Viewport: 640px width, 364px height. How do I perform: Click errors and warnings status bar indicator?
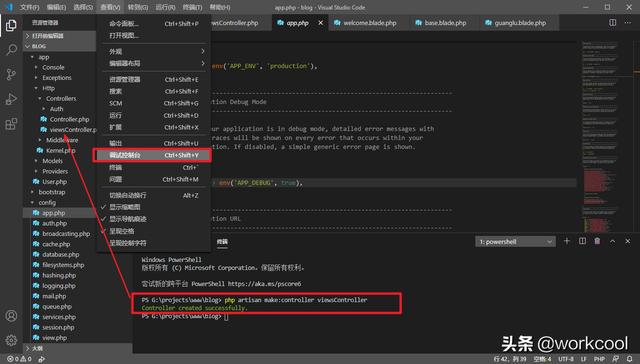point(19,359)
